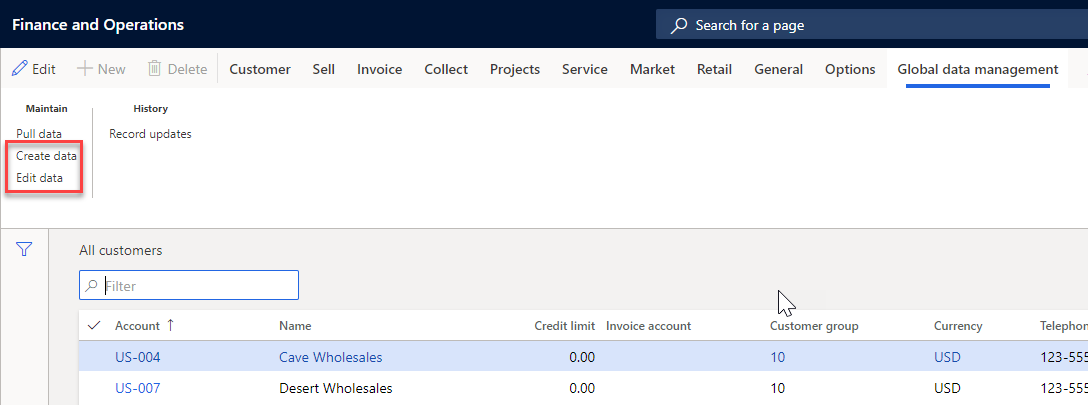This screenshot has height=405, width=1088.
Task: Click credit limit 0.00 for Desert Wholesales
Action: pyautogui.click(x=581, y=388)
